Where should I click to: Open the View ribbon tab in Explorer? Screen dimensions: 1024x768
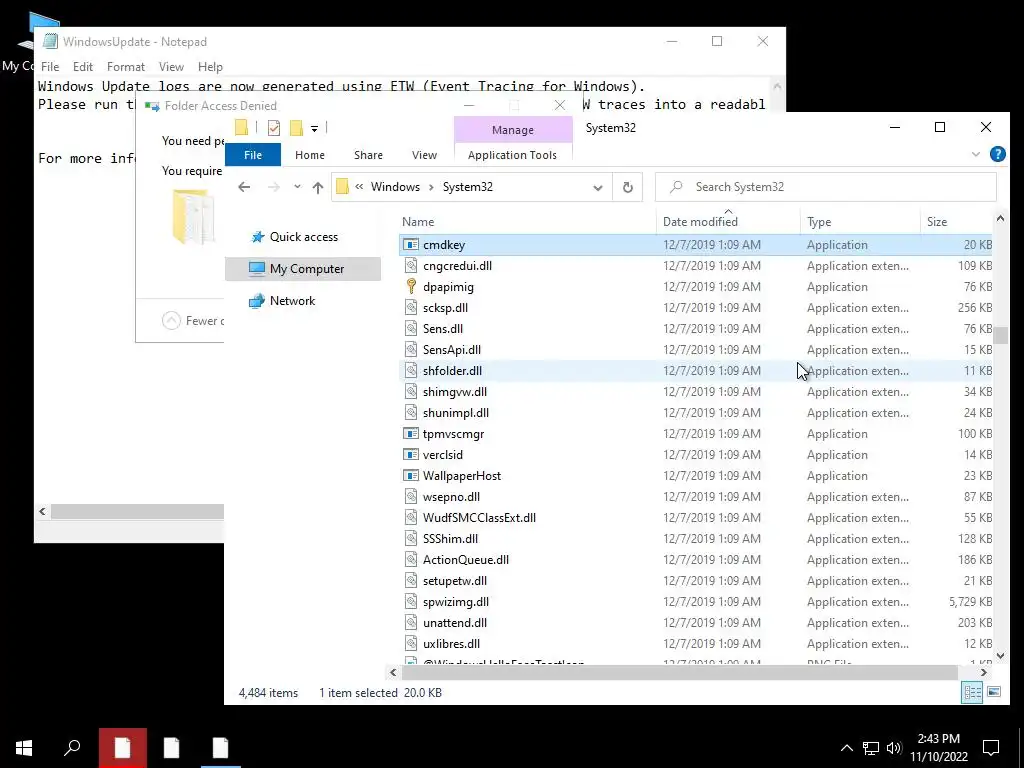tap(424, 155)
